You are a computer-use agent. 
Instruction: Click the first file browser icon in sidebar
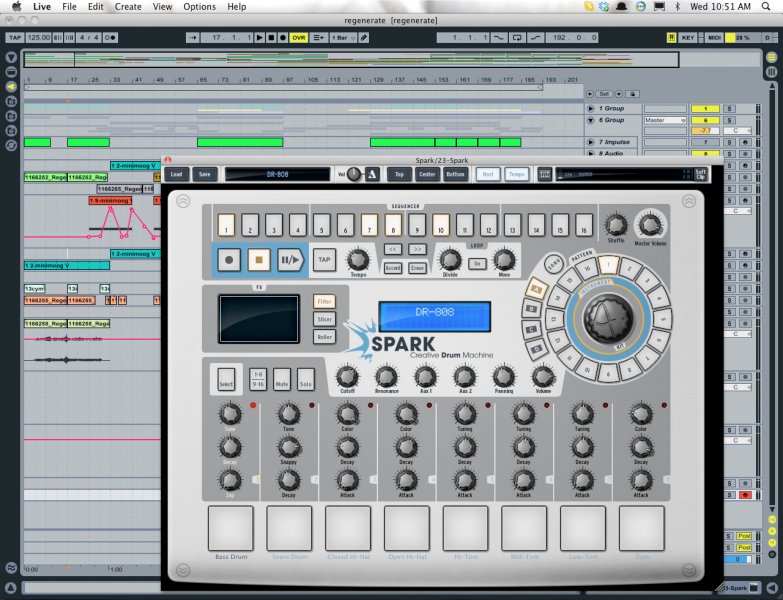pos(11,101)
